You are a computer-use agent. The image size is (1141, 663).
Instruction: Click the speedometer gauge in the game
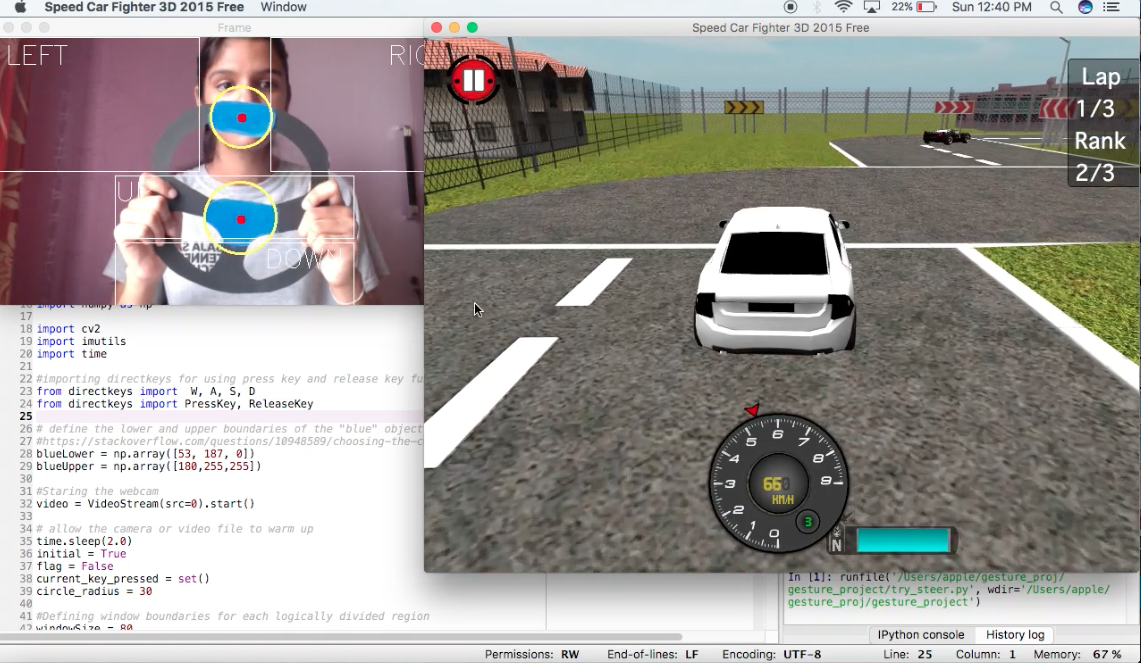(778, 483)
